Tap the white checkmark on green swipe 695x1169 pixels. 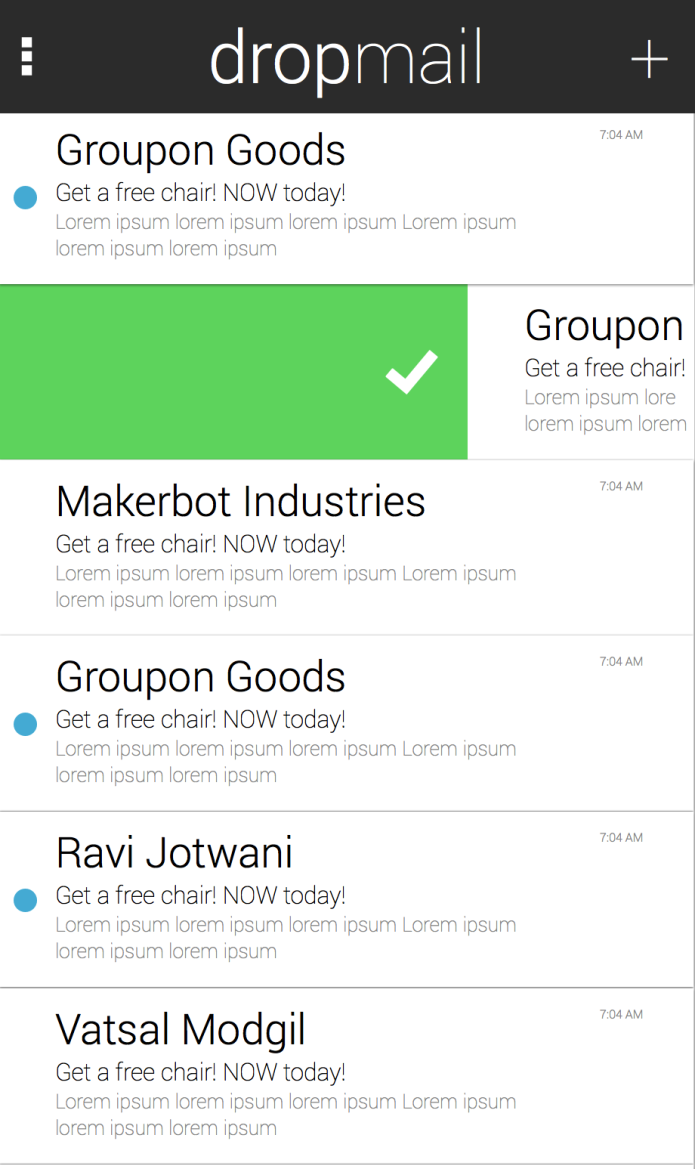(x=412, y=371)
